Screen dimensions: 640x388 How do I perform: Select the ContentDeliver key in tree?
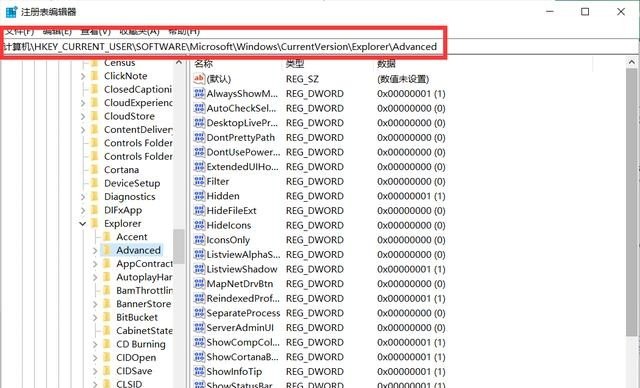[x=138, y=129]
